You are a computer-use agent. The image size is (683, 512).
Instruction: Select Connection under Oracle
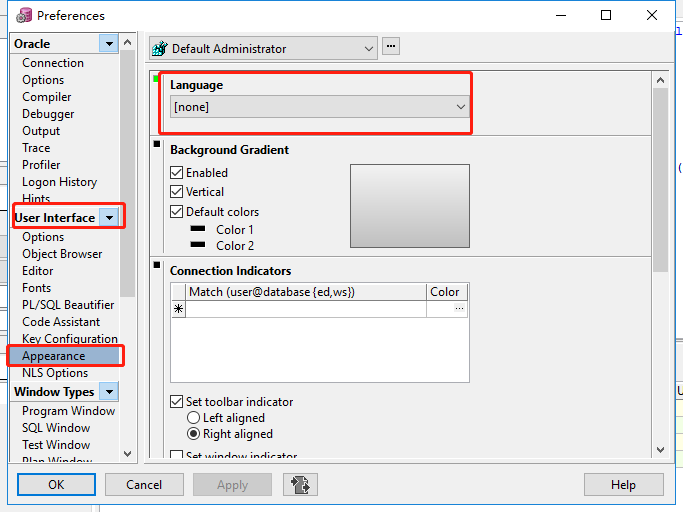click(x=53, y=63)
